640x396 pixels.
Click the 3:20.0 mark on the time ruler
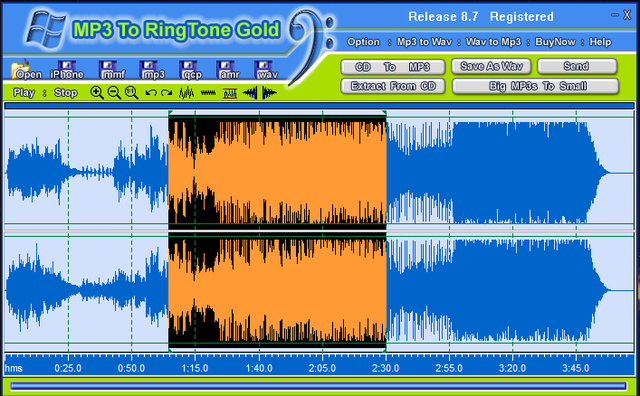(x=512, y=368)
